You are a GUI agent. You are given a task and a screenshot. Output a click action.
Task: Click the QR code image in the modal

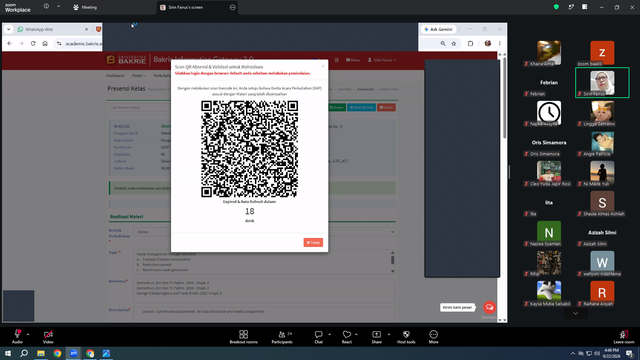[x=249, y=149]
